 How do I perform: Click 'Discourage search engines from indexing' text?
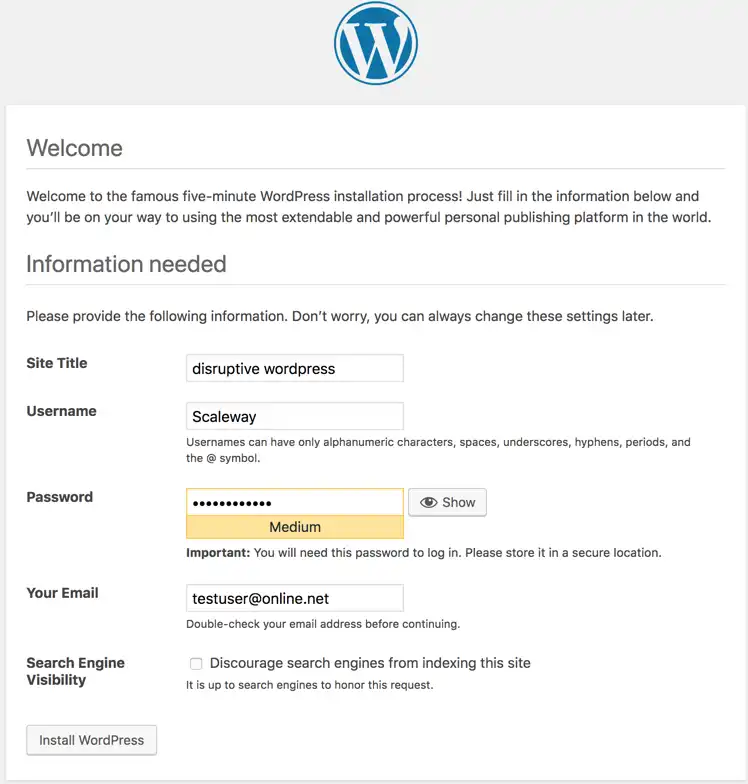point(370,663)
